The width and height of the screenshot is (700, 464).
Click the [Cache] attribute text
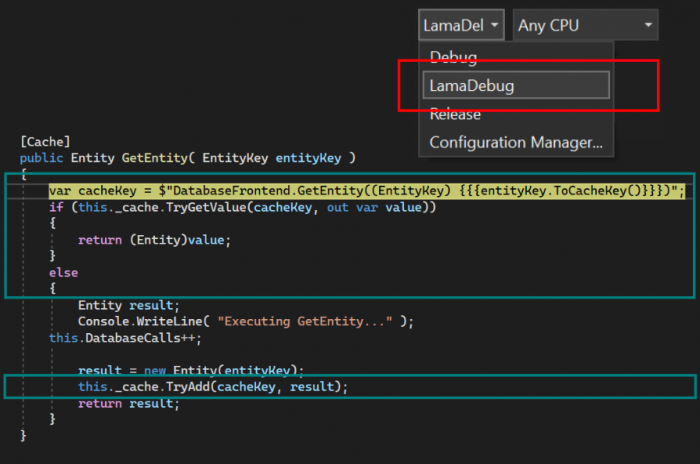(x=45, y=142)
